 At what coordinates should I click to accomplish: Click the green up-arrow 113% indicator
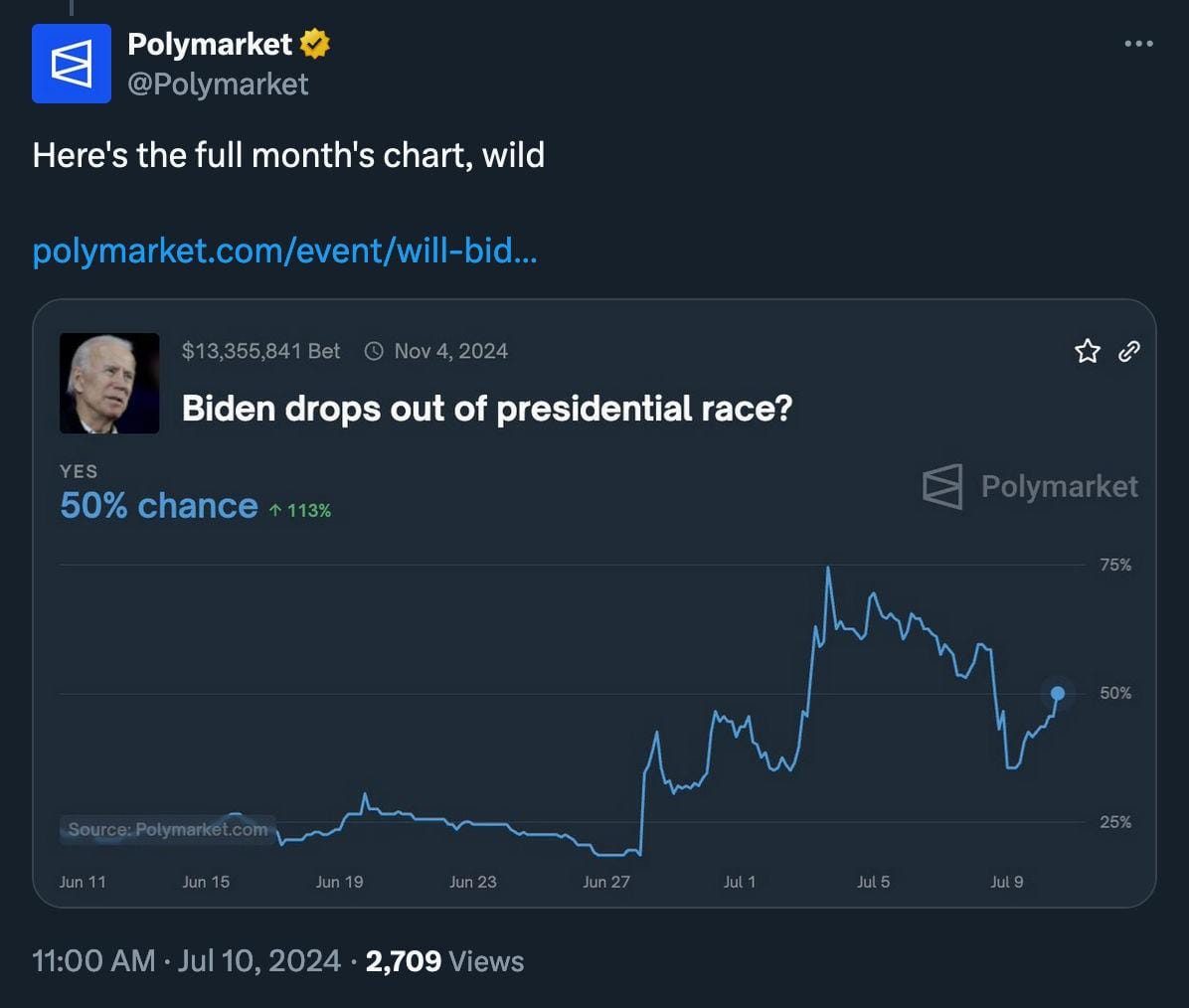(x=300, y=510)
